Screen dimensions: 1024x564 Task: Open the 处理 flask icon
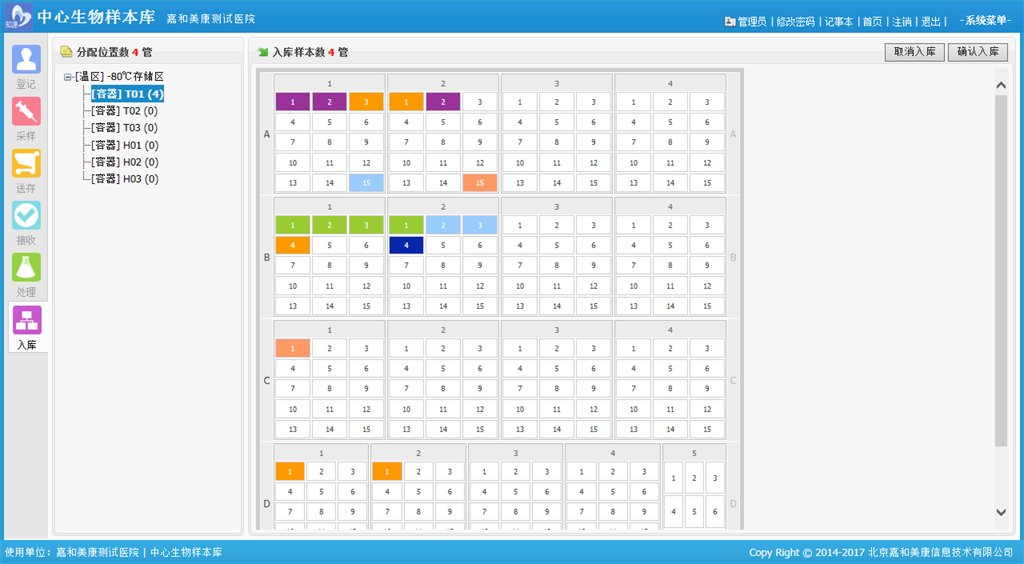26,268
